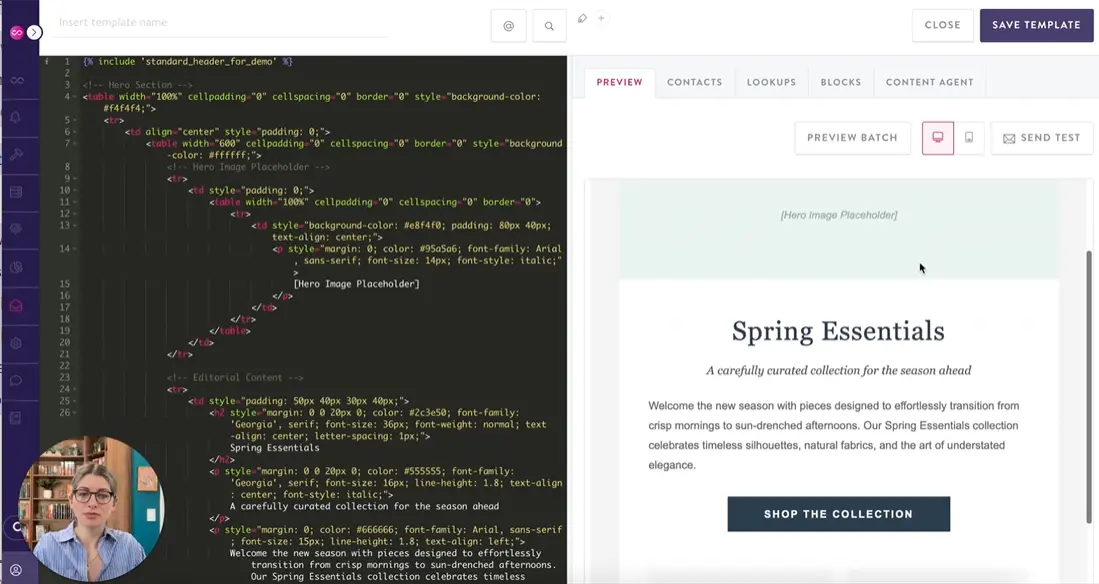Switch to the Contacts tab
1099x584 pixels.
pyautogui.click(x=695, y=83)
